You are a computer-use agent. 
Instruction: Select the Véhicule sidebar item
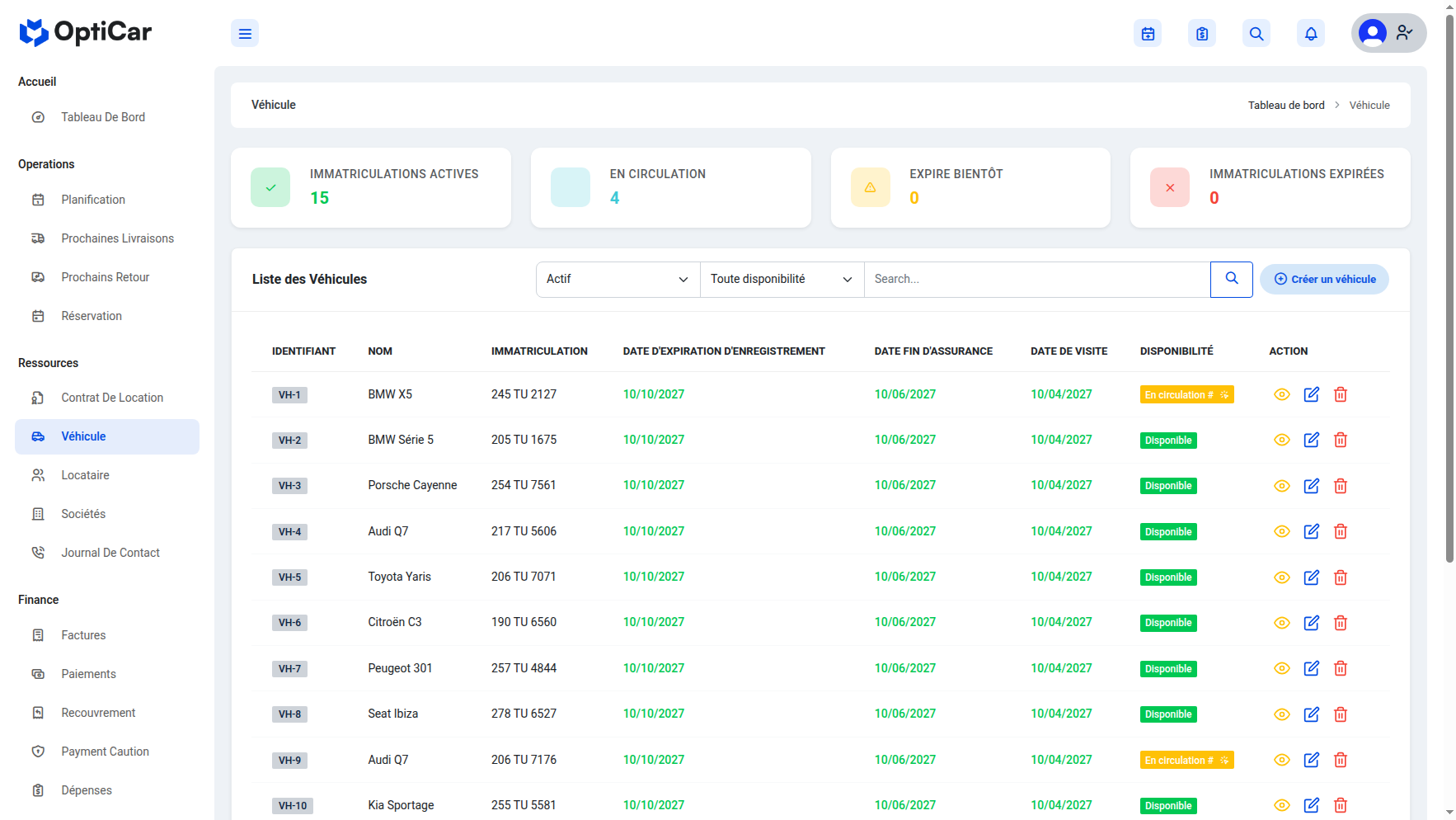(107, 436)
